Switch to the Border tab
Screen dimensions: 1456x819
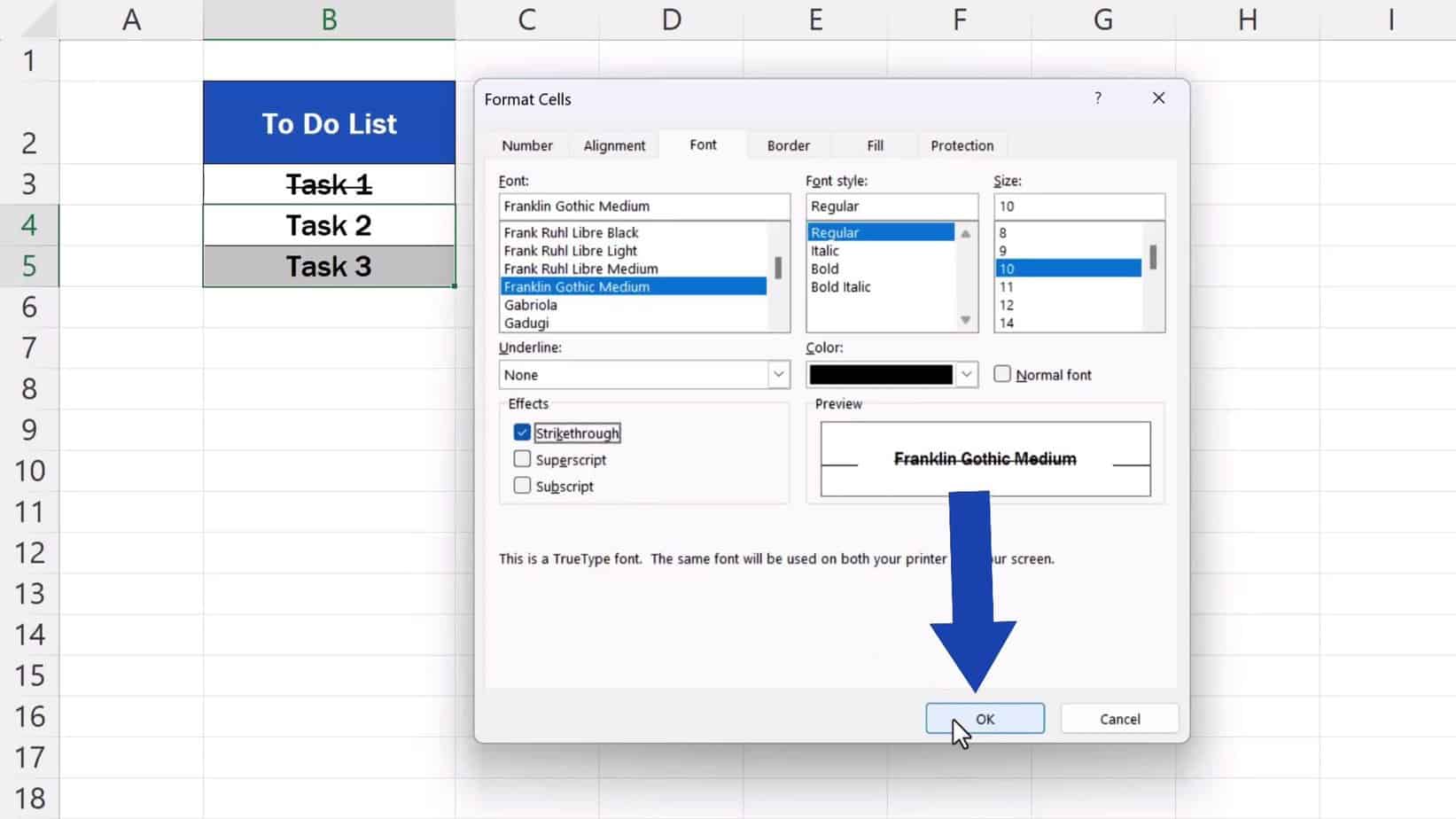pyautogui.click(x=787, y=145)
